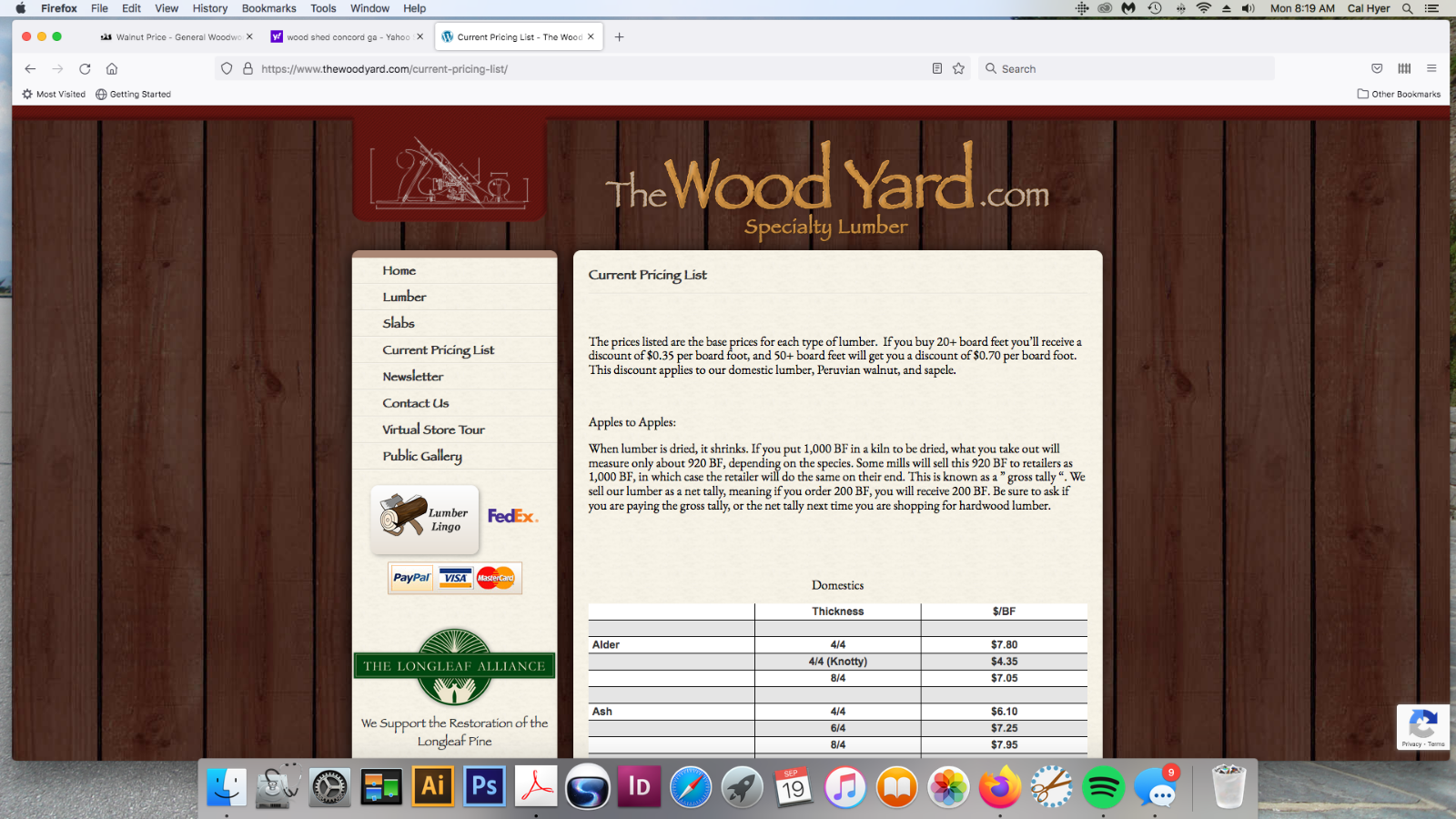The width and height of the screenshot is (1456, 819).
Task: Click the Firefox home icon
Action: pos(112,69)
